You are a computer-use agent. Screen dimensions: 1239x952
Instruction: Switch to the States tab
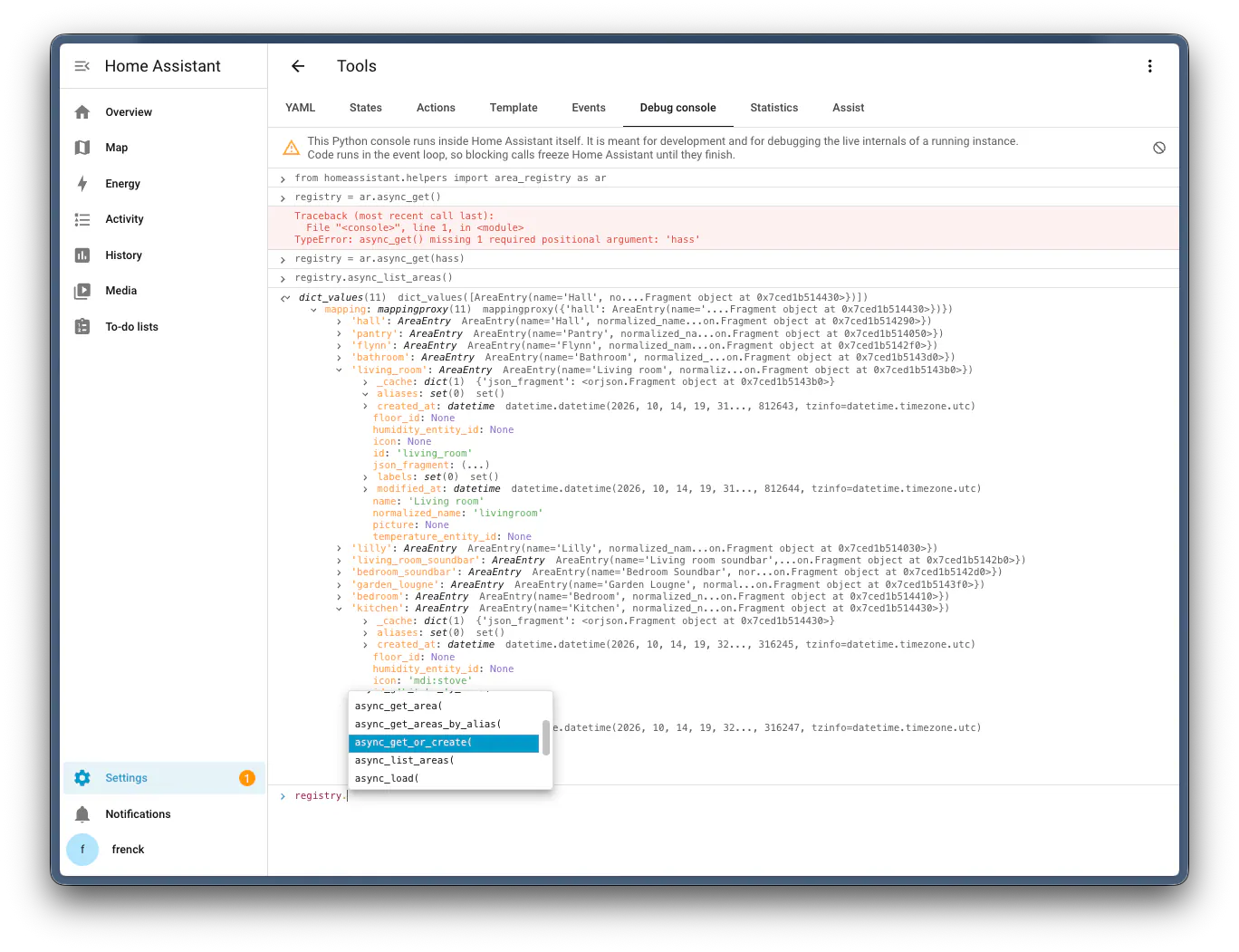(x=366, y=108)
